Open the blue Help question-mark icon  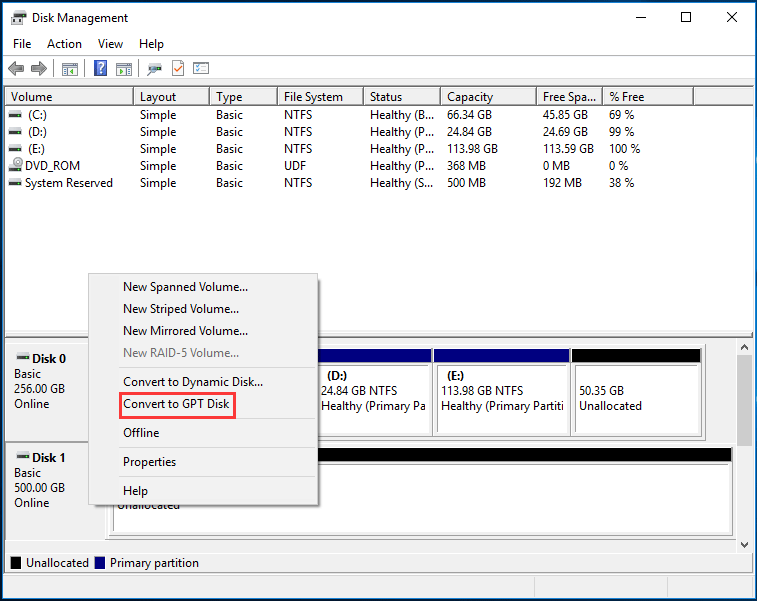pyautogui.click(x=100, y=68)
